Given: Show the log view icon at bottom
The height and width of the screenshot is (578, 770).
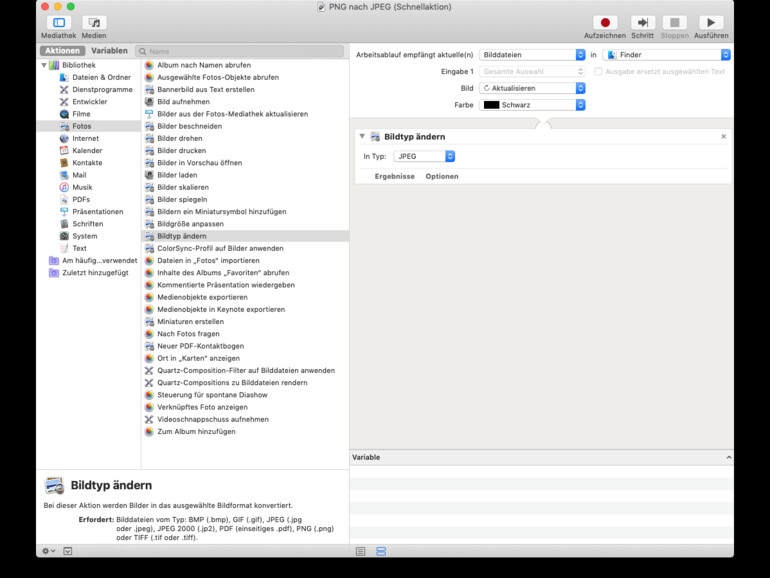Looking at the screenshot, I should [360, 551].
